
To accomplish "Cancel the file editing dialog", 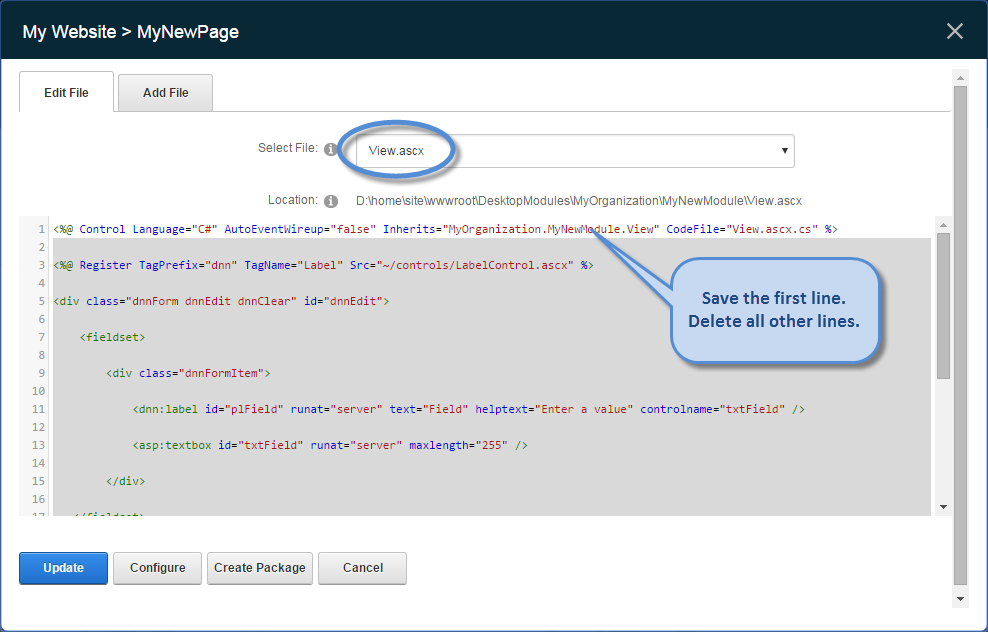I will click(x=362, y=568).
